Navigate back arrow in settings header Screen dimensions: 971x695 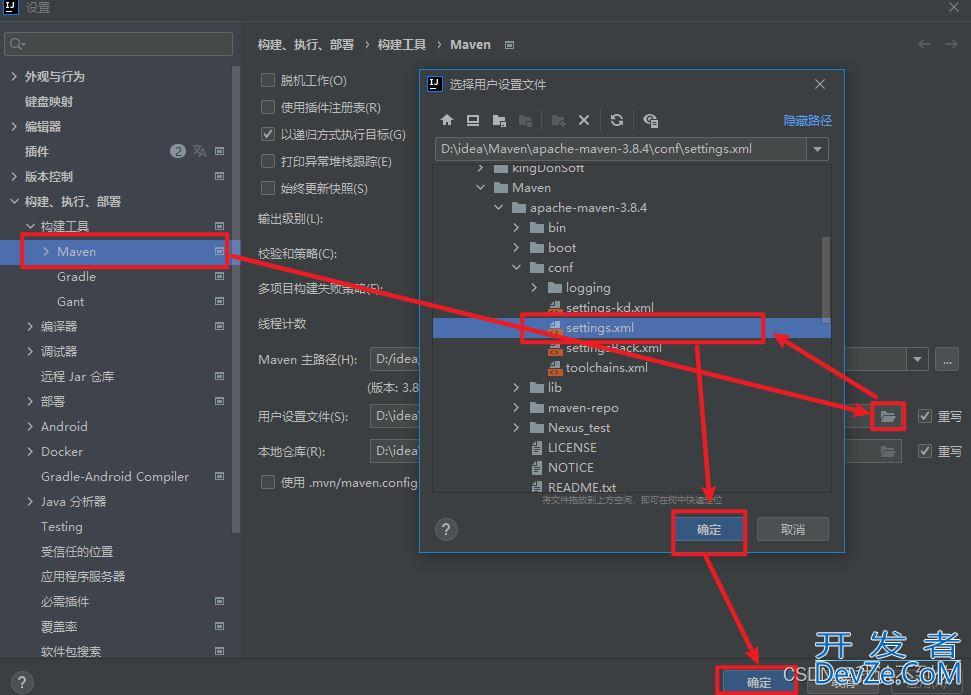[925, 44]
